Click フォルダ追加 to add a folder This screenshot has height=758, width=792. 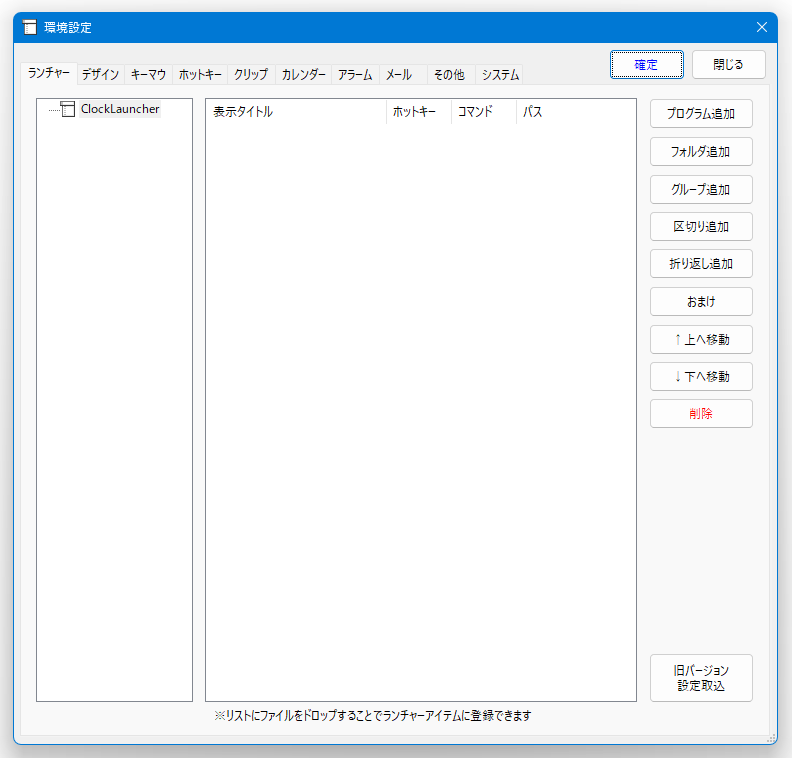coord(701,151)
